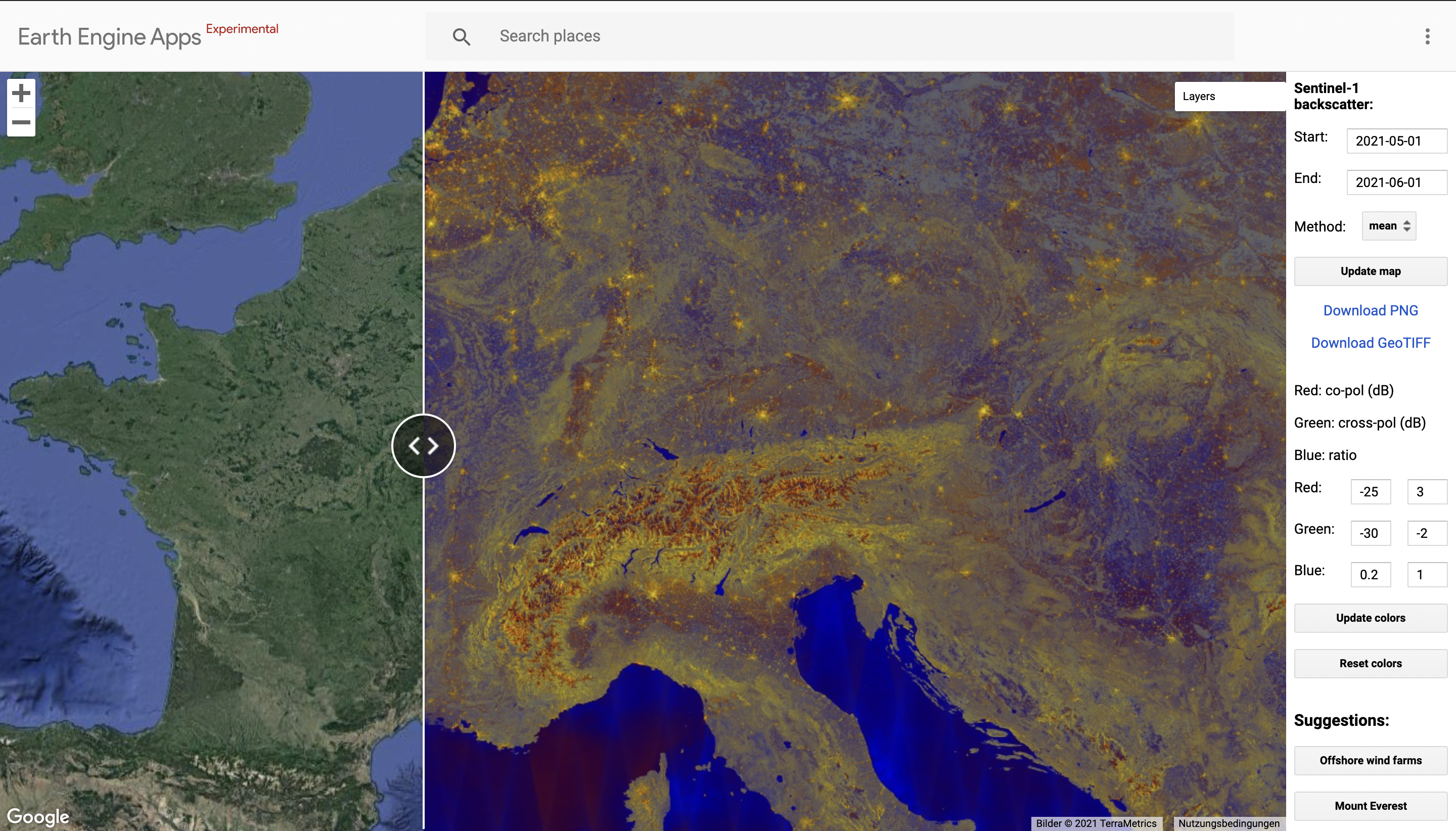The image size is (1456, 831).
Task: Click the search magnifier icon
Action: coord(461,36)
